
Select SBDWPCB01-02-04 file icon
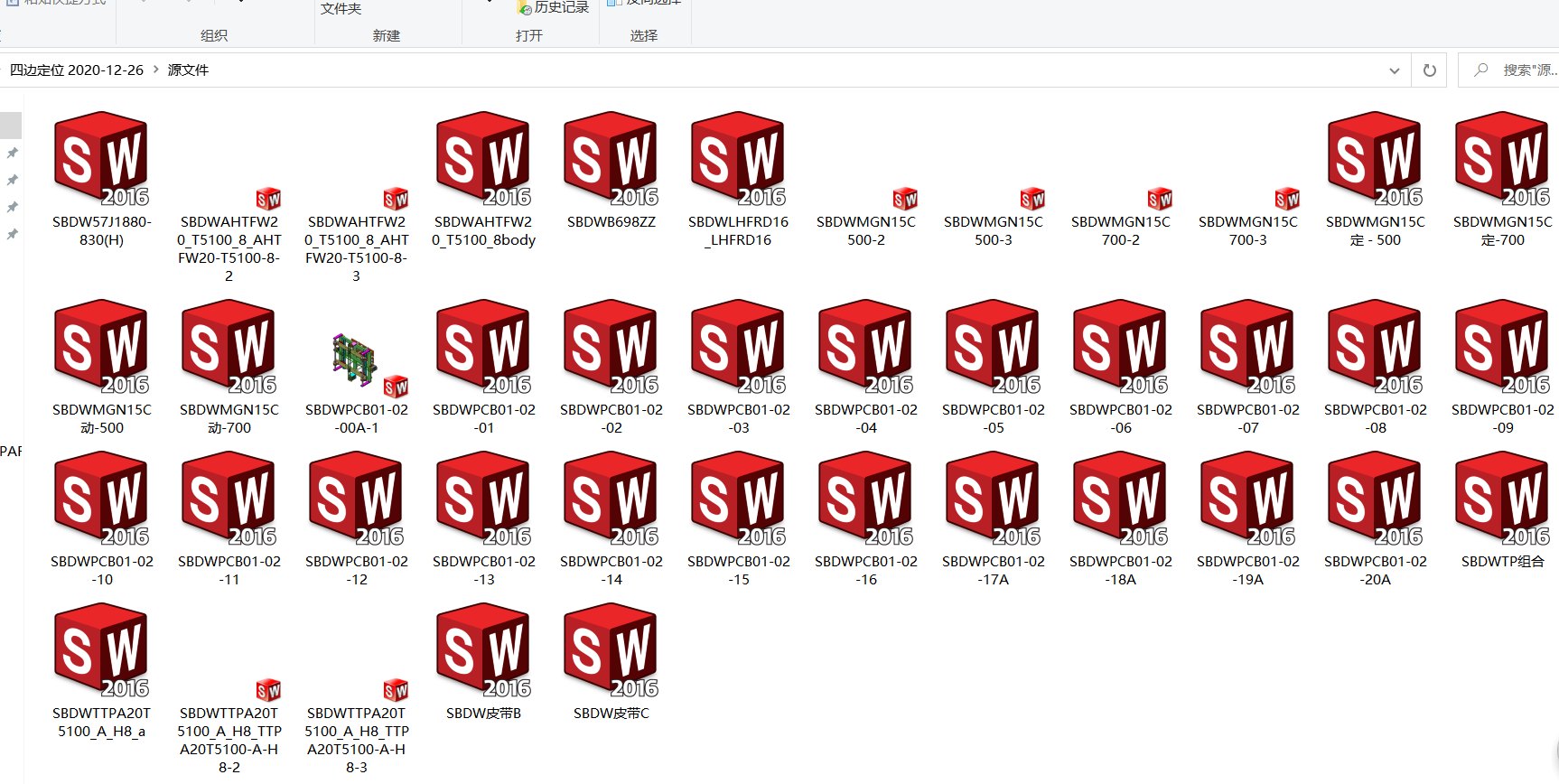(865, 347)
